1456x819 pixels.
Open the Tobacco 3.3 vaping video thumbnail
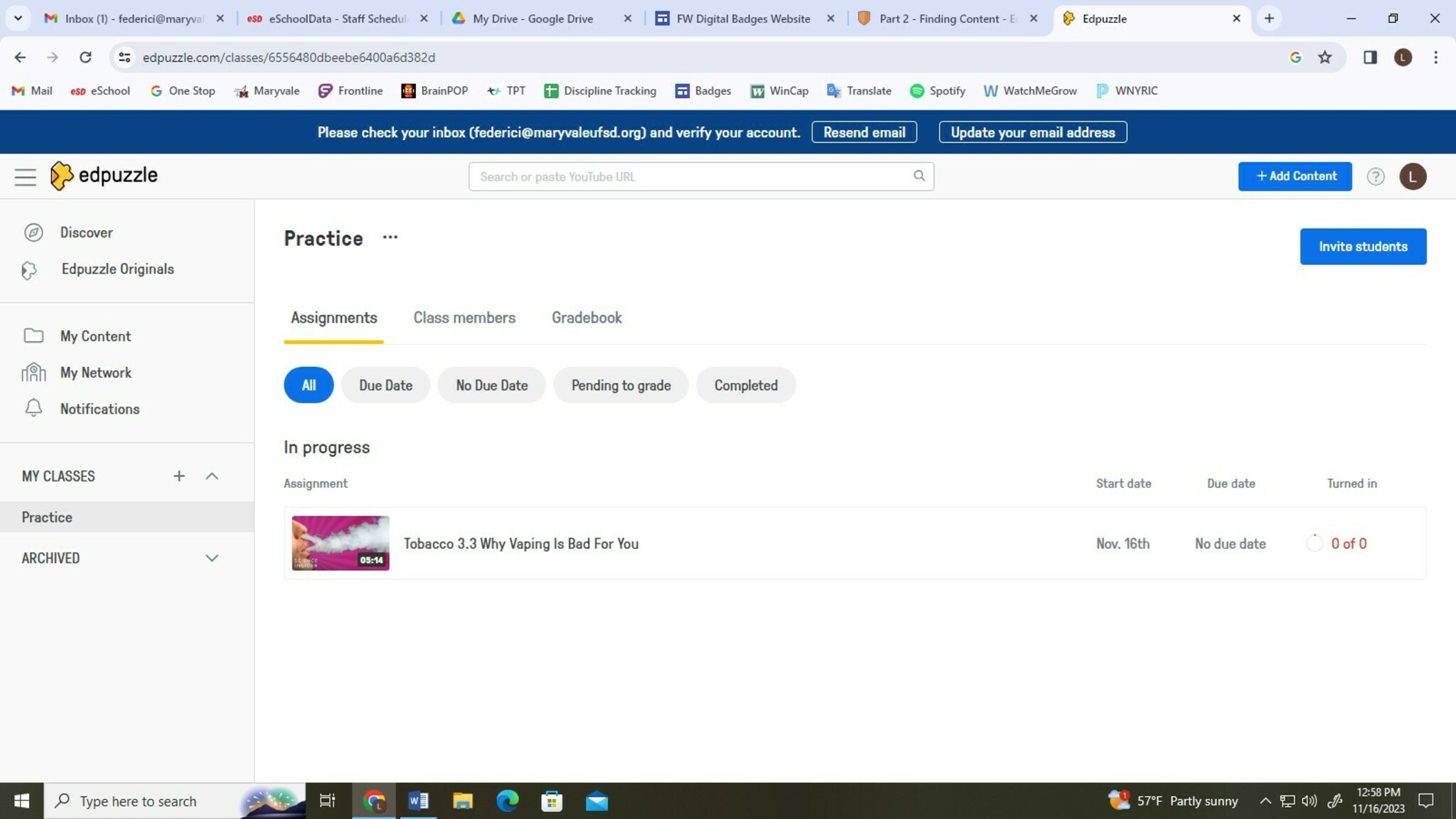[x=341, y=543]
